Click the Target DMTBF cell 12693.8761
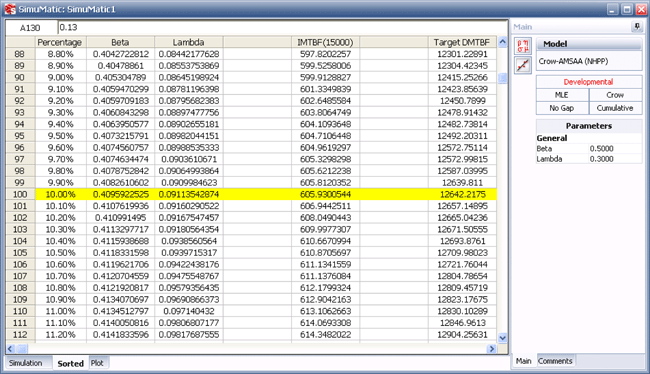The image size is (650, 374). pos(462,241)
